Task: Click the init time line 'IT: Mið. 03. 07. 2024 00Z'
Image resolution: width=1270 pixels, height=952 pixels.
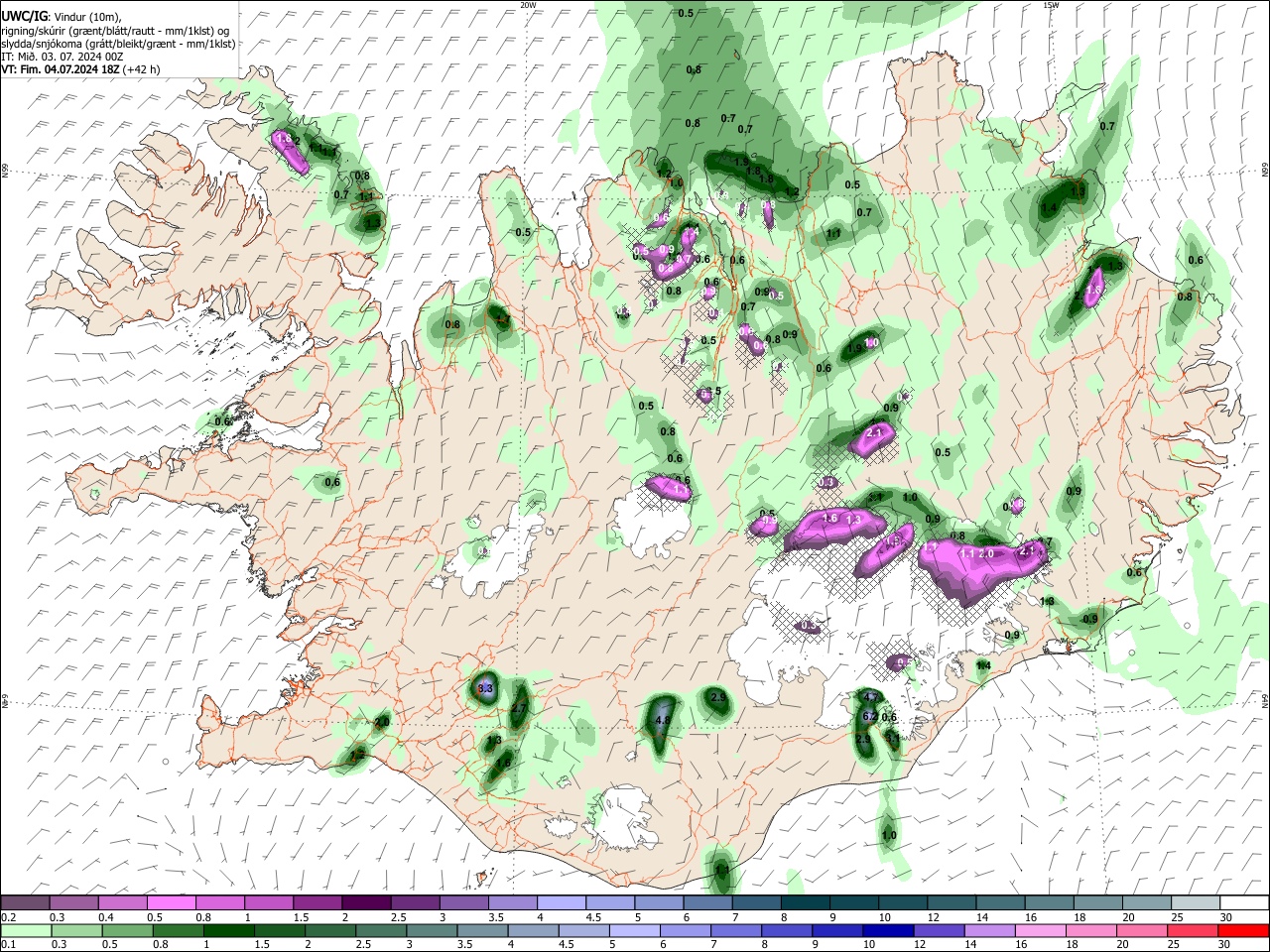Action: point(62,57)
